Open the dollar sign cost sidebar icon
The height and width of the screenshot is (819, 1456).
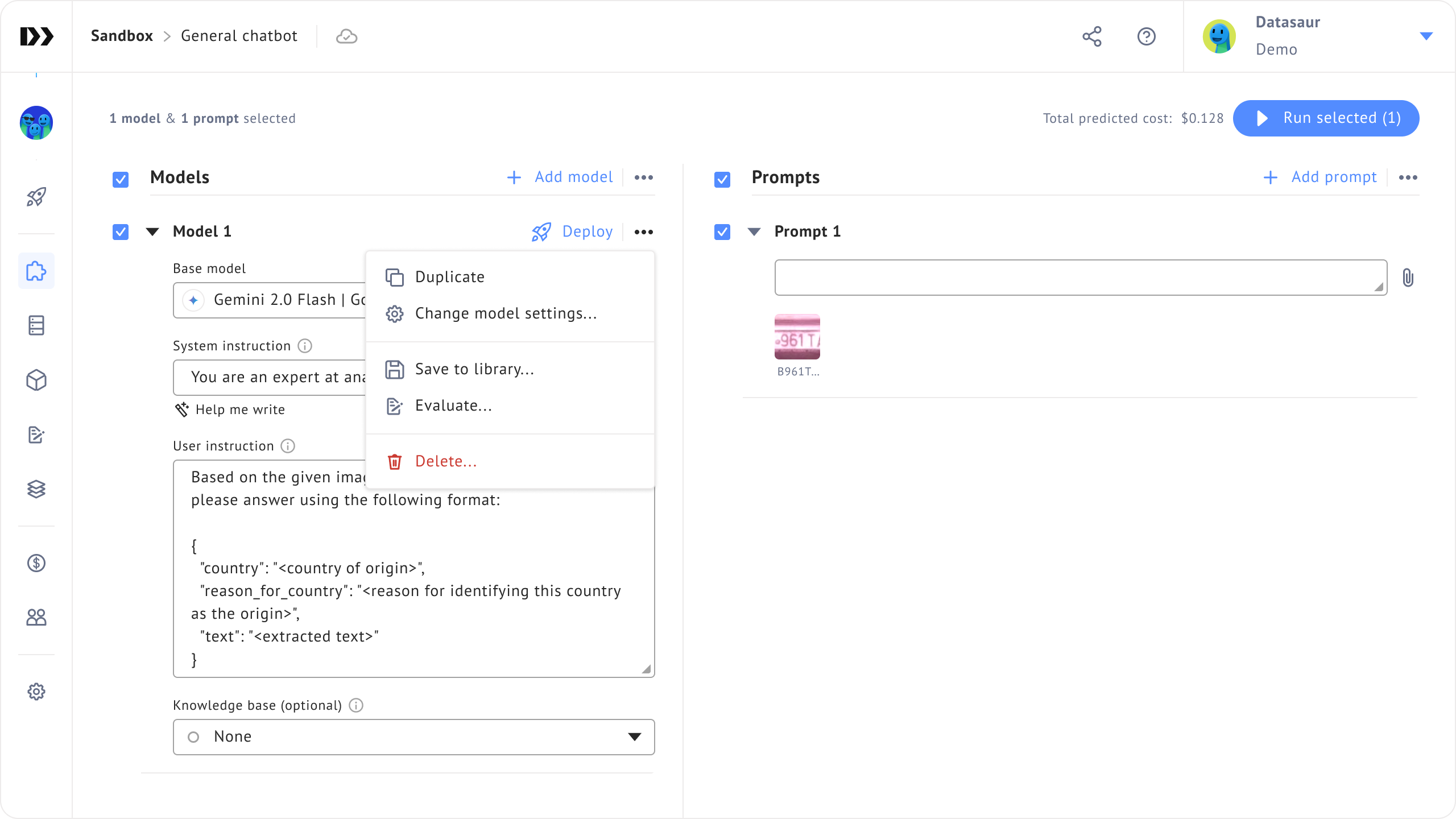point(36,563)
